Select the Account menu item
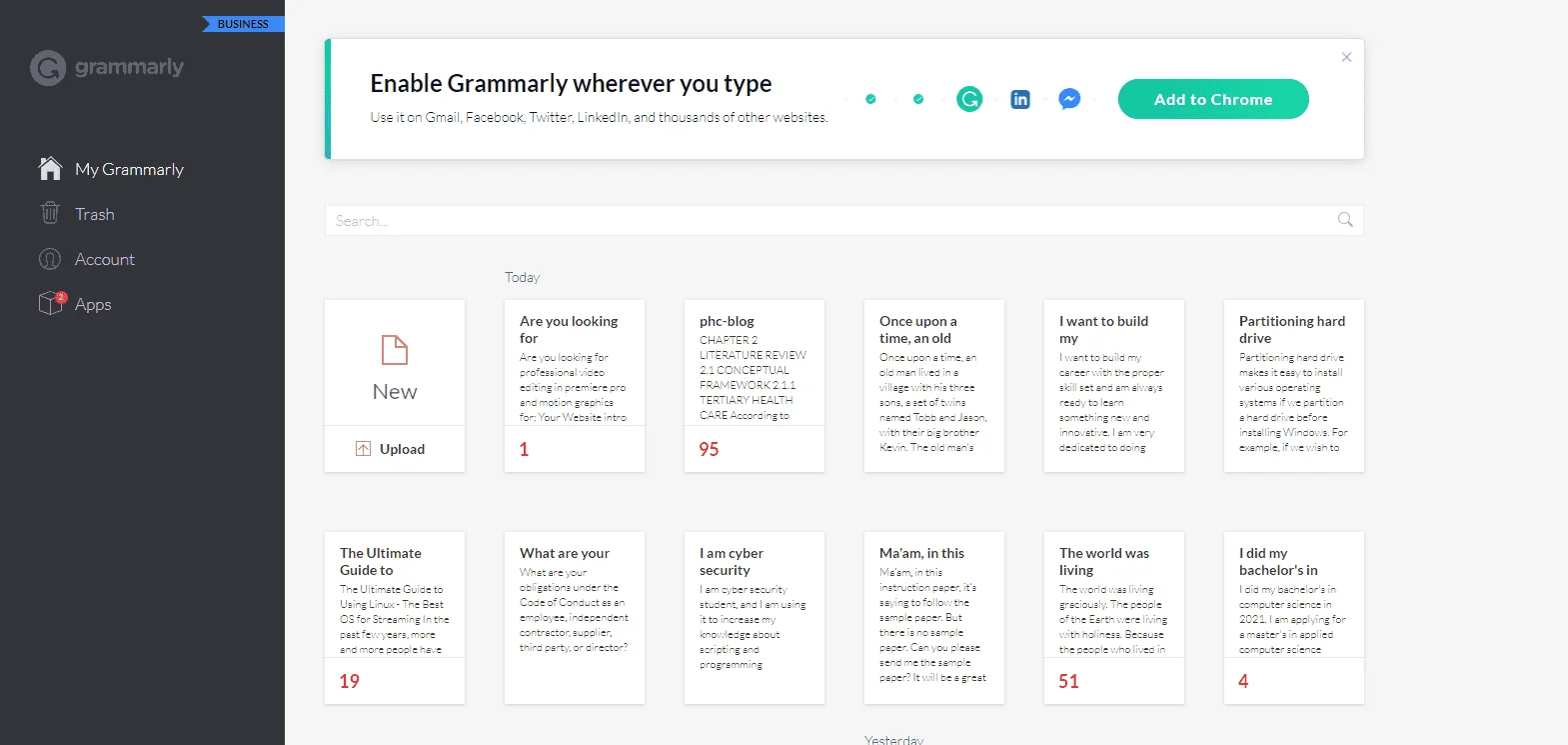 105,259
